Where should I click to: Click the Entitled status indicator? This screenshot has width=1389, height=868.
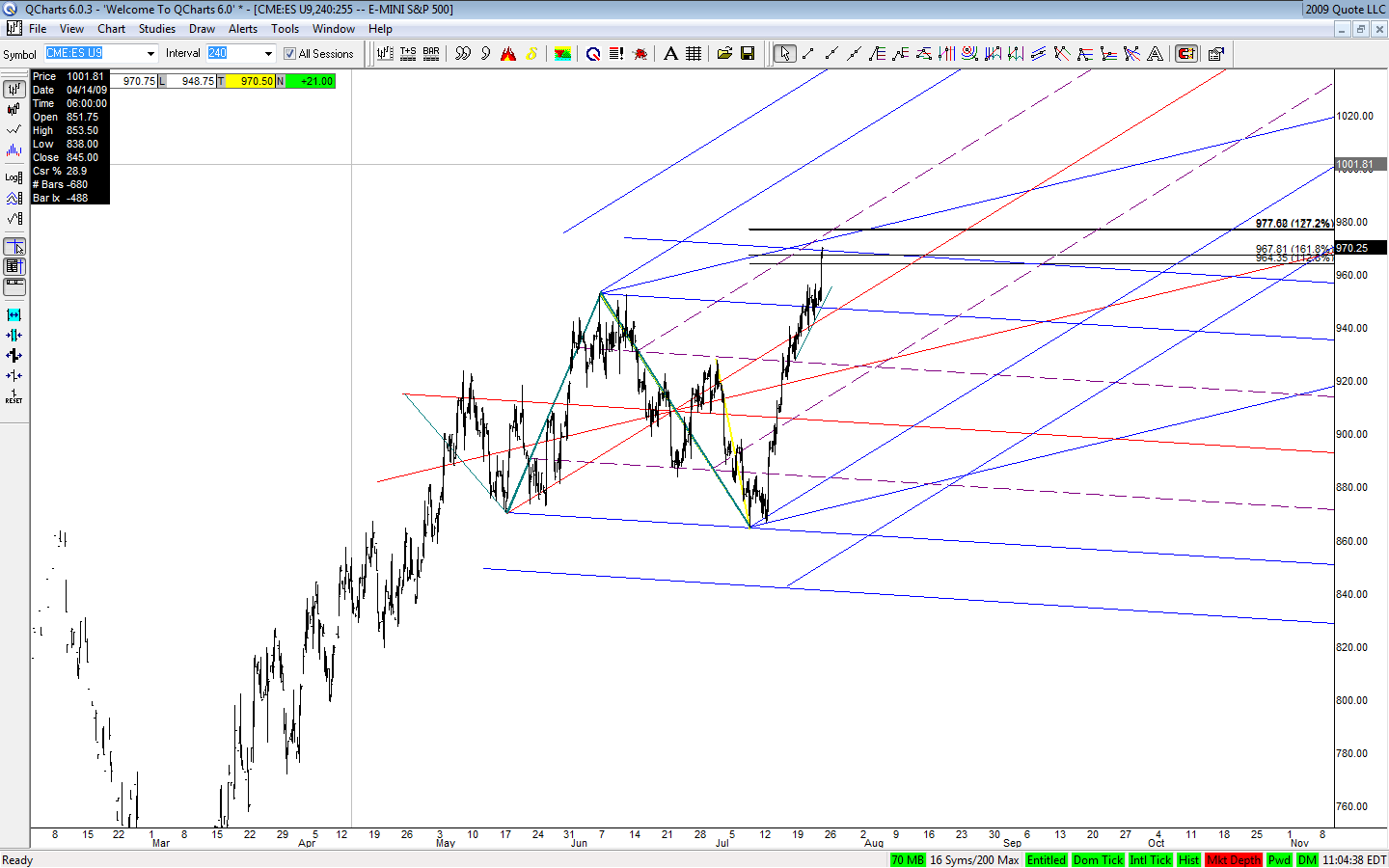(x=1047, y=860)
